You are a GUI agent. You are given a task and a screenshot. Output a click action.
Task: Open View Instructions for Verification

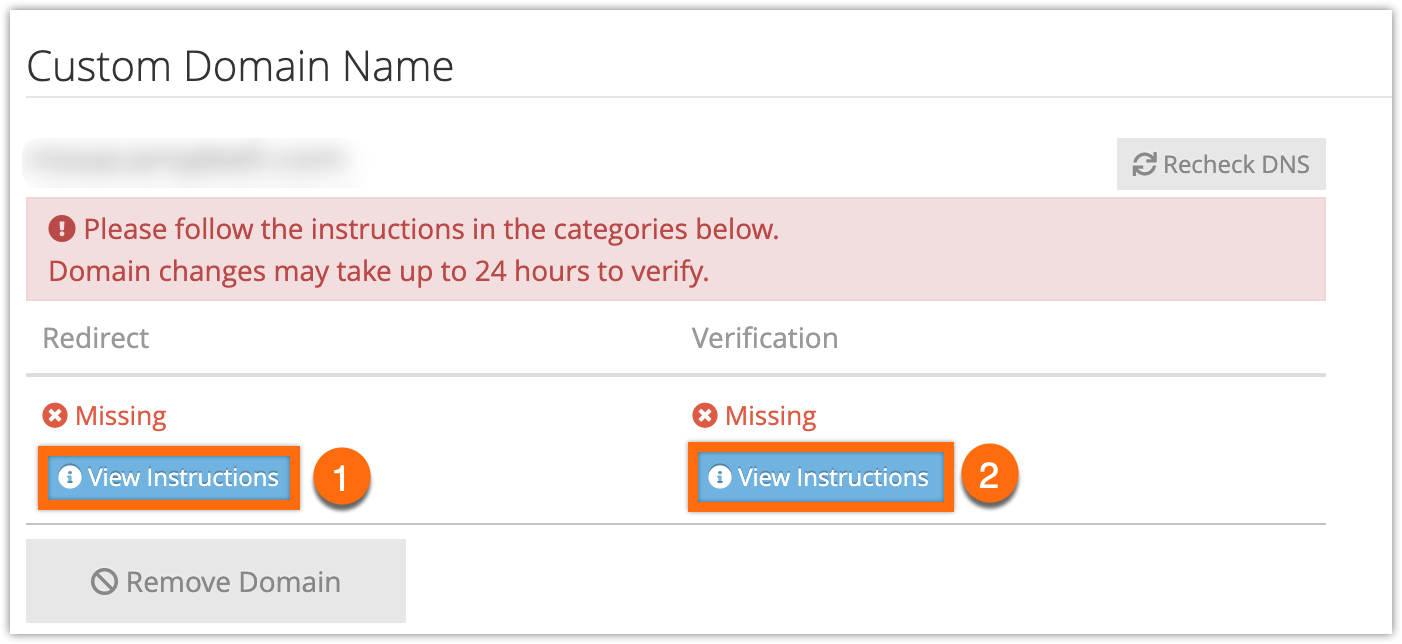[x=820, y=478]
